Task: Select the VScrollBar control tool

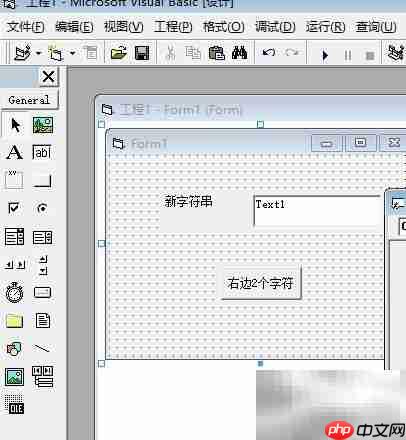Action: (43, 265)
